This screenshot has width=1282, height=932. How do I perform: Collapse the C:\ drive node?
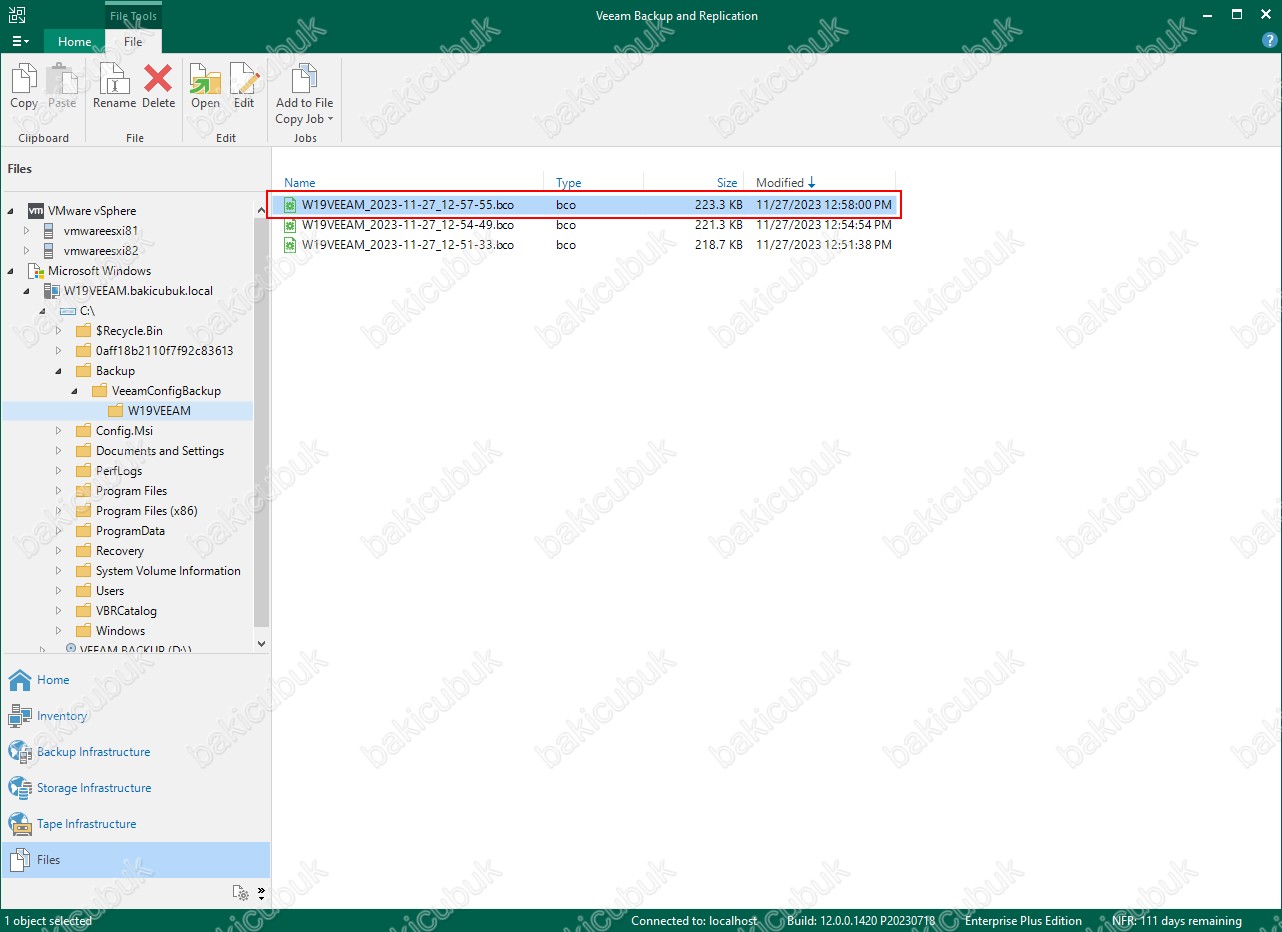tap(43, 311)
